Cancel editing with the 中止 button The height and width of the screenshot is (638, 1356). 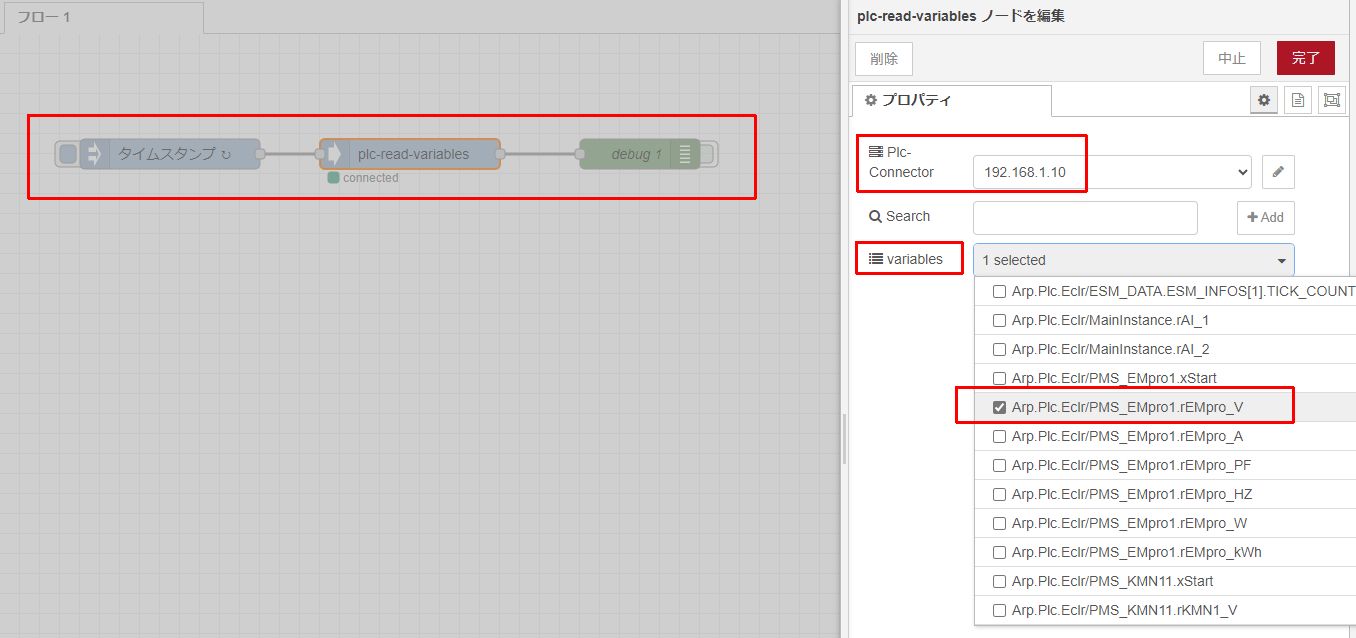click(1231, 57)
